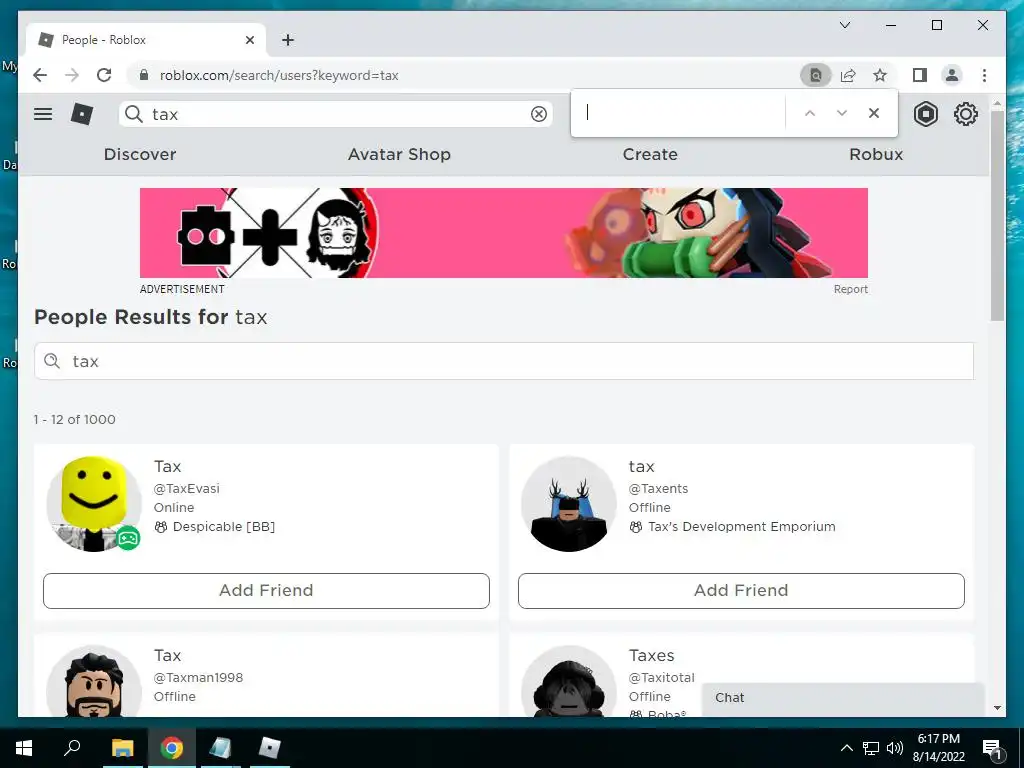Screen dimensions: 1024x768
Task: Open the Roblox hamburger navigation menu
Action: click(43, 114)
